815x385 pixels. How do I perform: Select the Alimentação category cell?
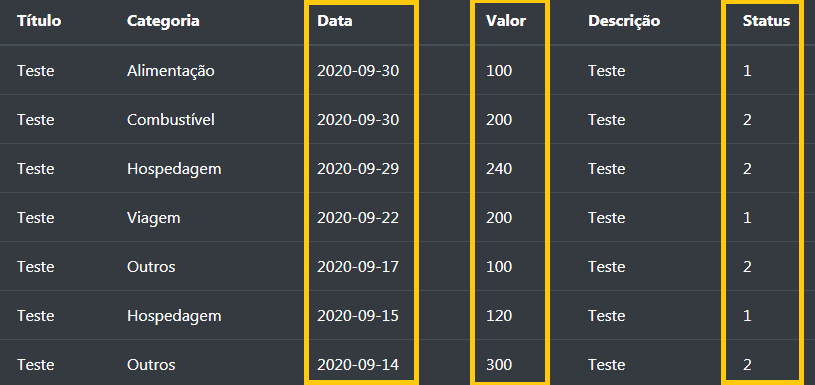point(170,71)
